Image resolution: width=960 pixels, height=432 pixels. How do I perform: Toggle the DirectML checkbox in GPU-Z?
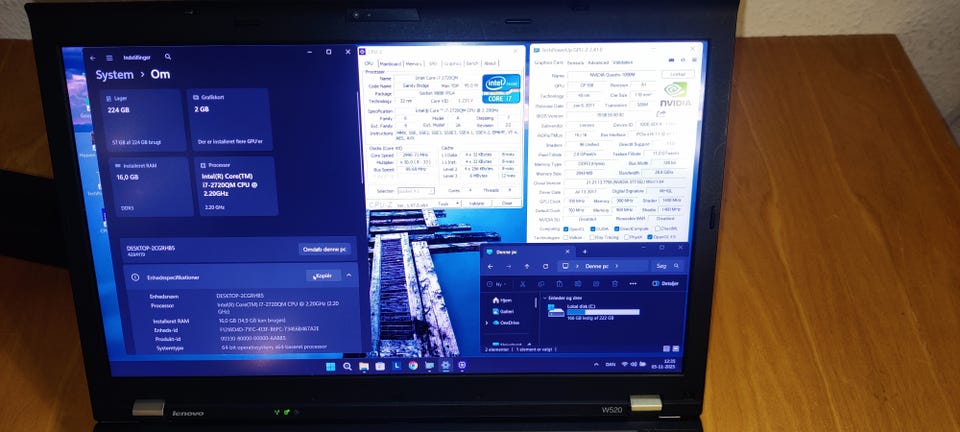(658, 228)
